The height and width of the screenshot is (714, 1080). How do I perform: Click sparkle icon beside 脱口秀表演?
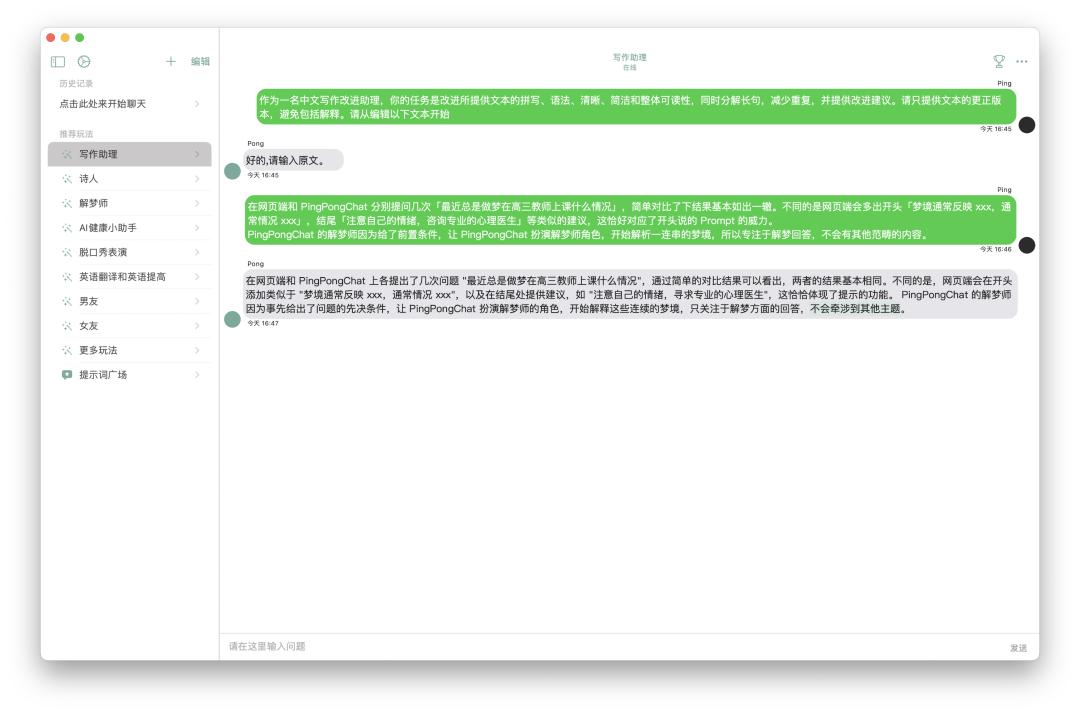67,252
